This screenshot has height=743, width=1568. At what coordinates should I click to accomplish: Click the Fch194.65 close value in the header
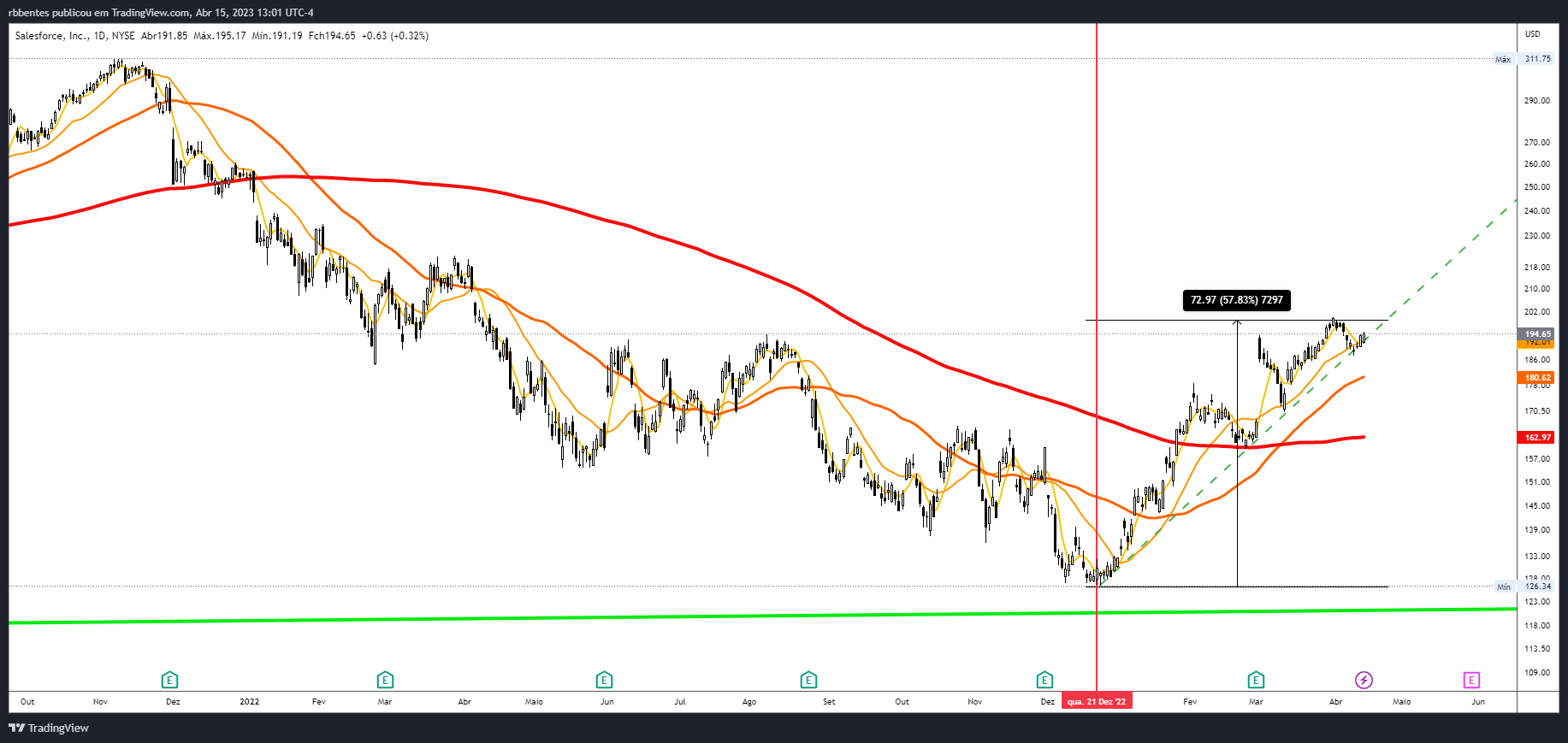point(332,36)
